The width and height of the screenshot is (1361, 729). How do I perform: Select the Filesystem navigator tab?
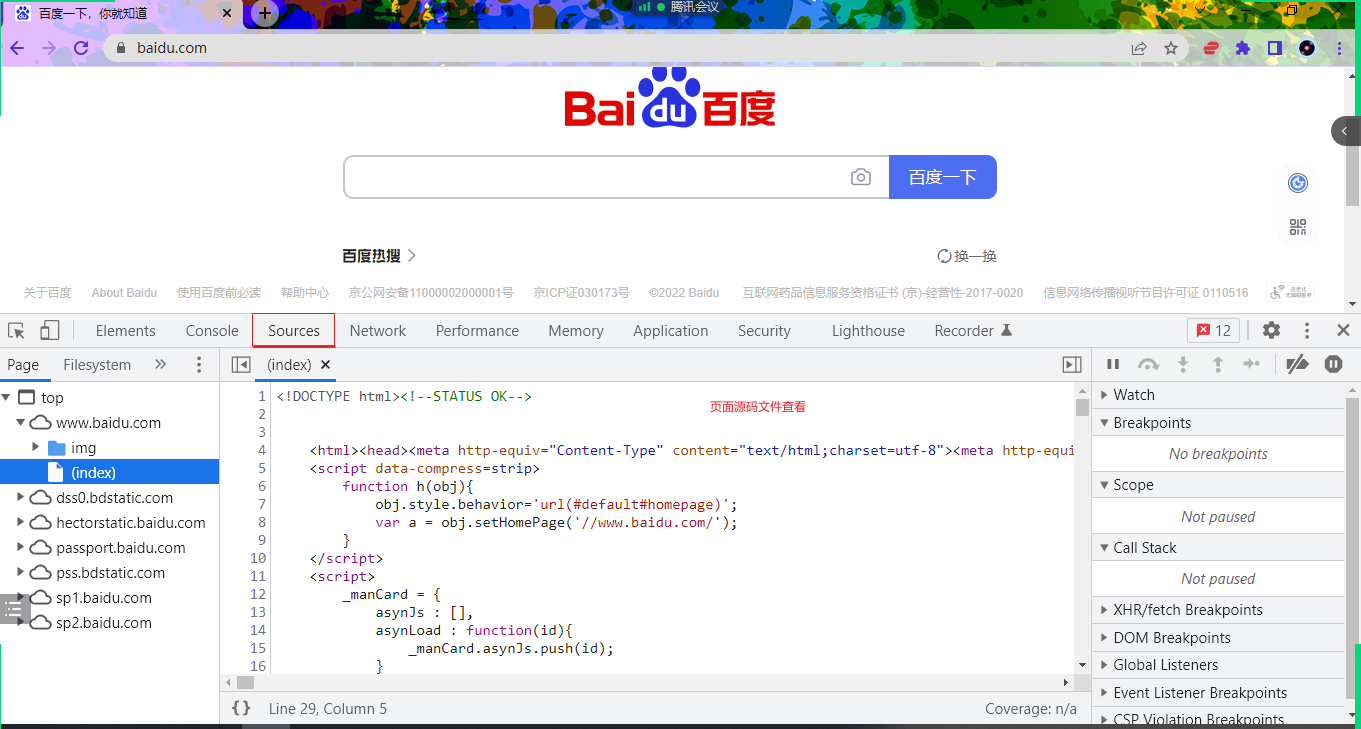(97, 365)
